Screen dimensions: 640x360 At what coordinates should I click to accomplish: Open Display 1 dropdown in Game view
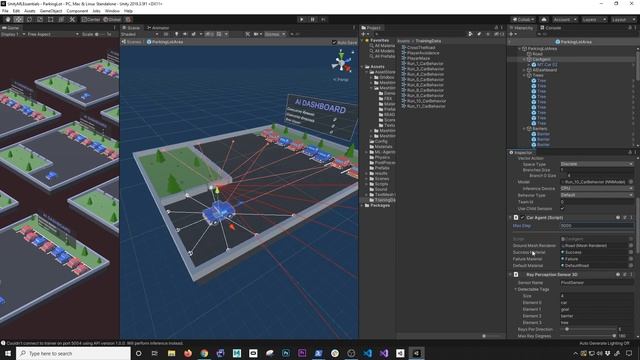point(13,34)
